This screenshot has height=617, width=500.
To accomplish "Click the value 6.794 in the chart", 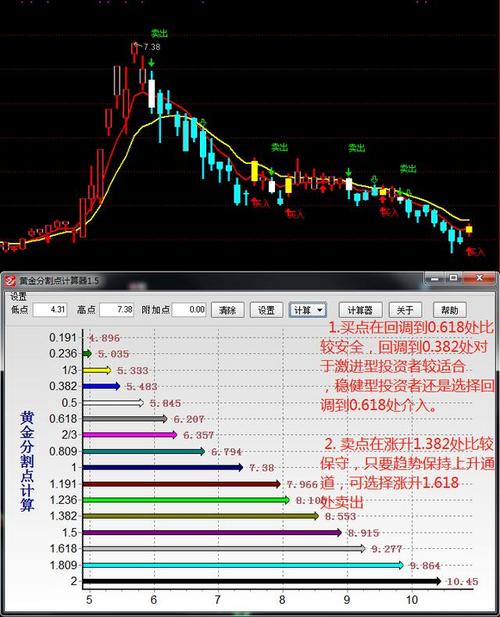I will (x=227, y=452).
